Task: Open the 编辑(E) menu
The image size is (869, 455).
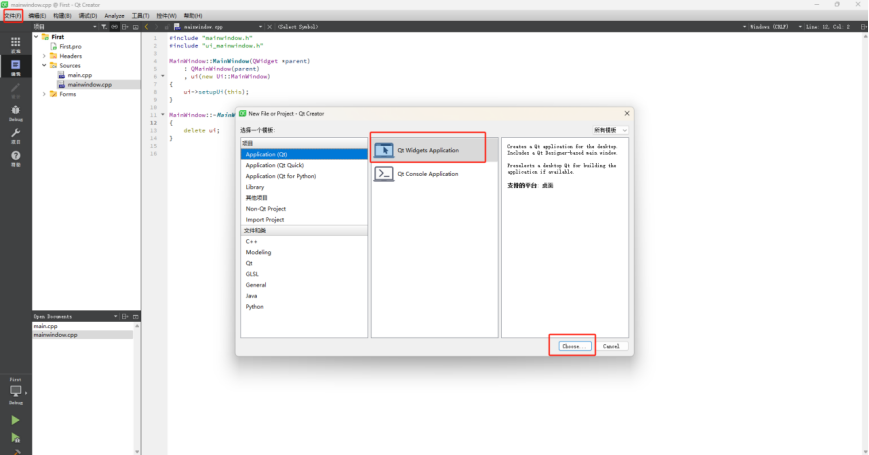Action: [37, 16]
